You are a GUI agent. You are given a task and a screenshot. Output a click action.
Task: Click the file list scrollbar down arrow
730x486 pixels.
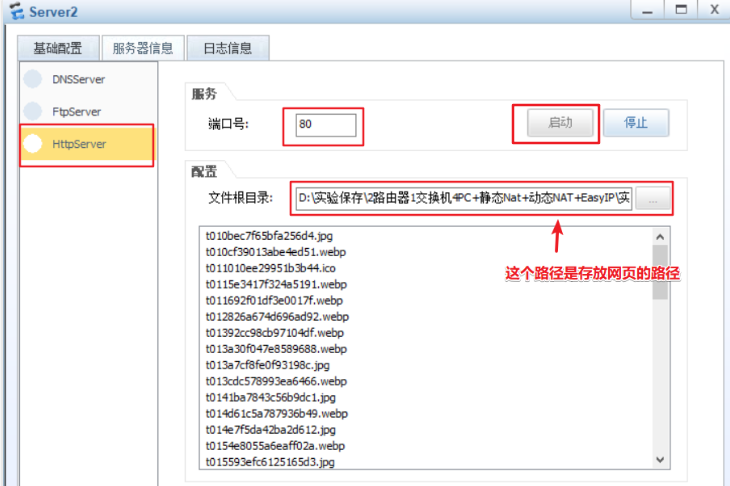(x=660, y=459)
